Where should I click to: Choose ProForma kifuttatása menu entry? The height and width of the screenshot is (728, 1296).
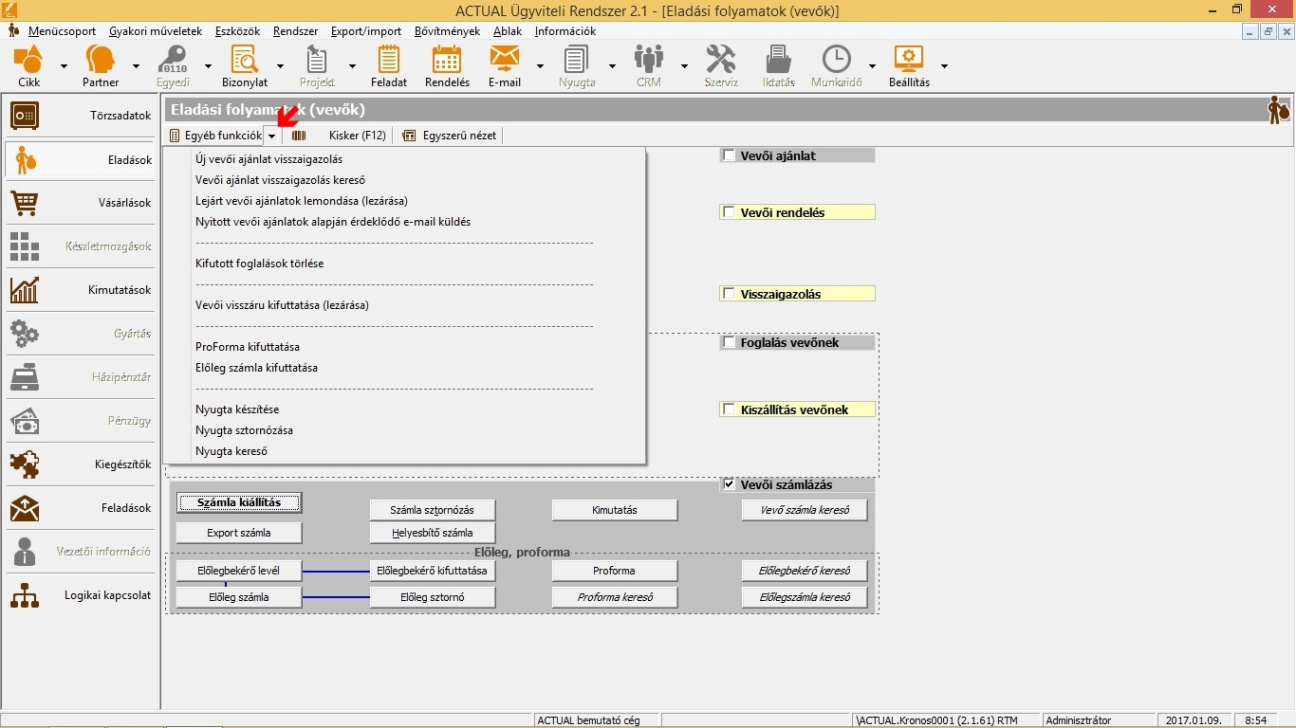[247, 346]
